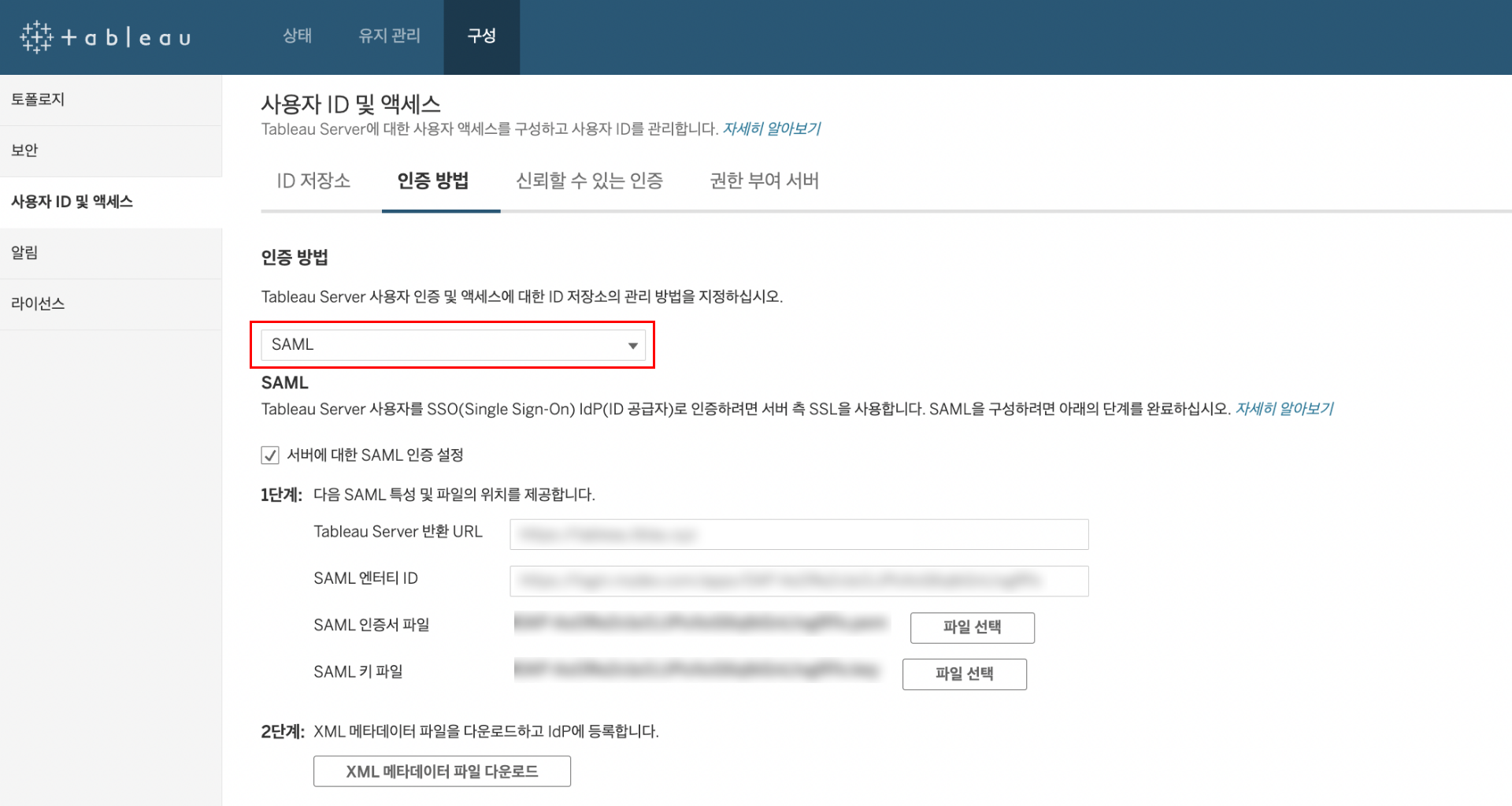Open the 유지 관리 top navigation tab
Screen dimensions: 1512x806
pyautogui.click(x=389, y=36)
